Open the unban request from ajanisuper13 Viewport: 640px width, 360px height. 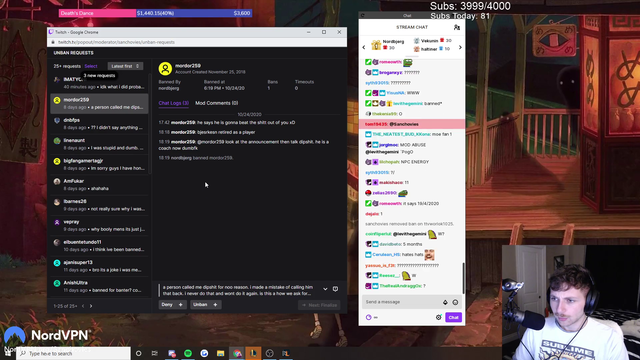coord(99,266)
